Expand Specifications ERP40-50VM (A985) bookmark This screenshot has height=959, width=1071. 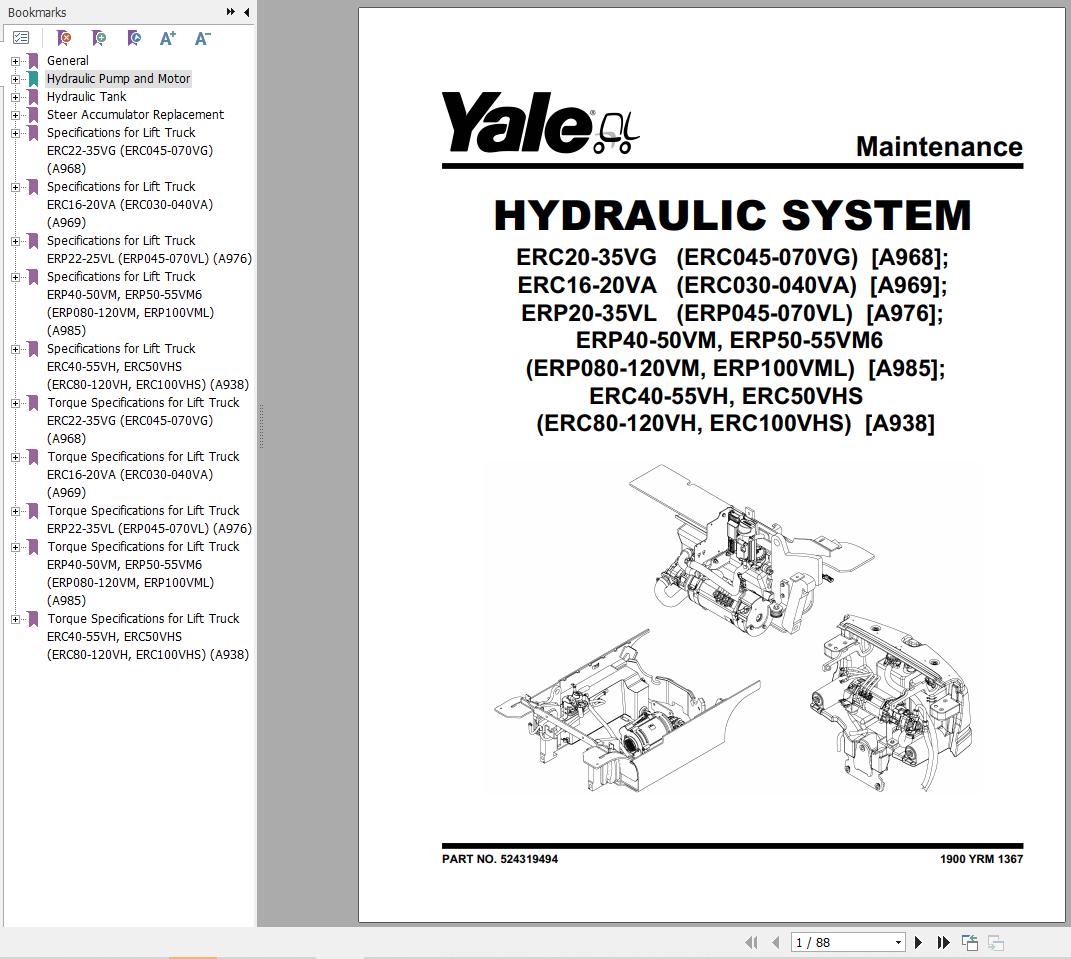(x=15, y=277)
